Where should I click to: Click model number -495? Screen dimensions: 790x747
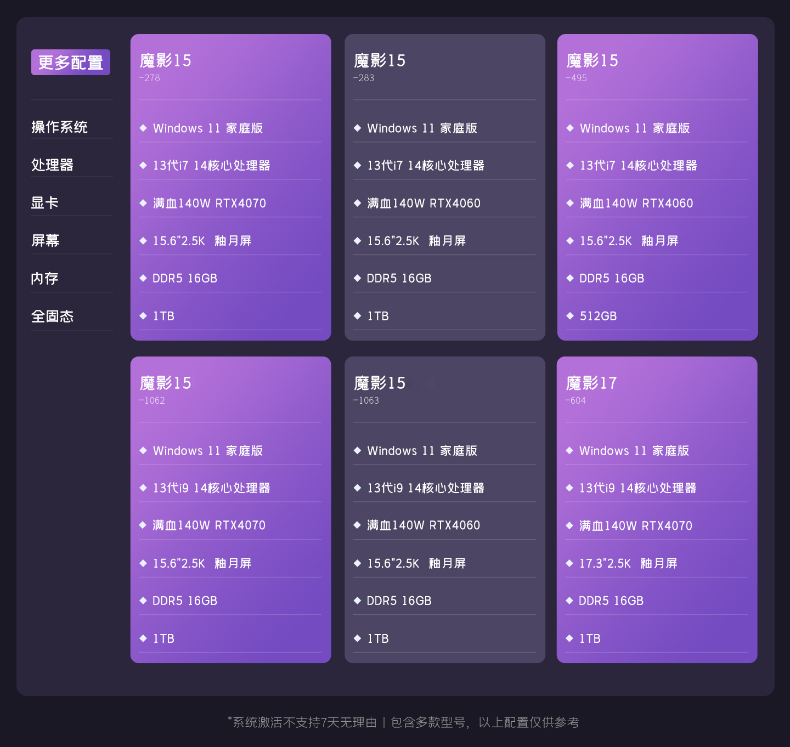576,78
